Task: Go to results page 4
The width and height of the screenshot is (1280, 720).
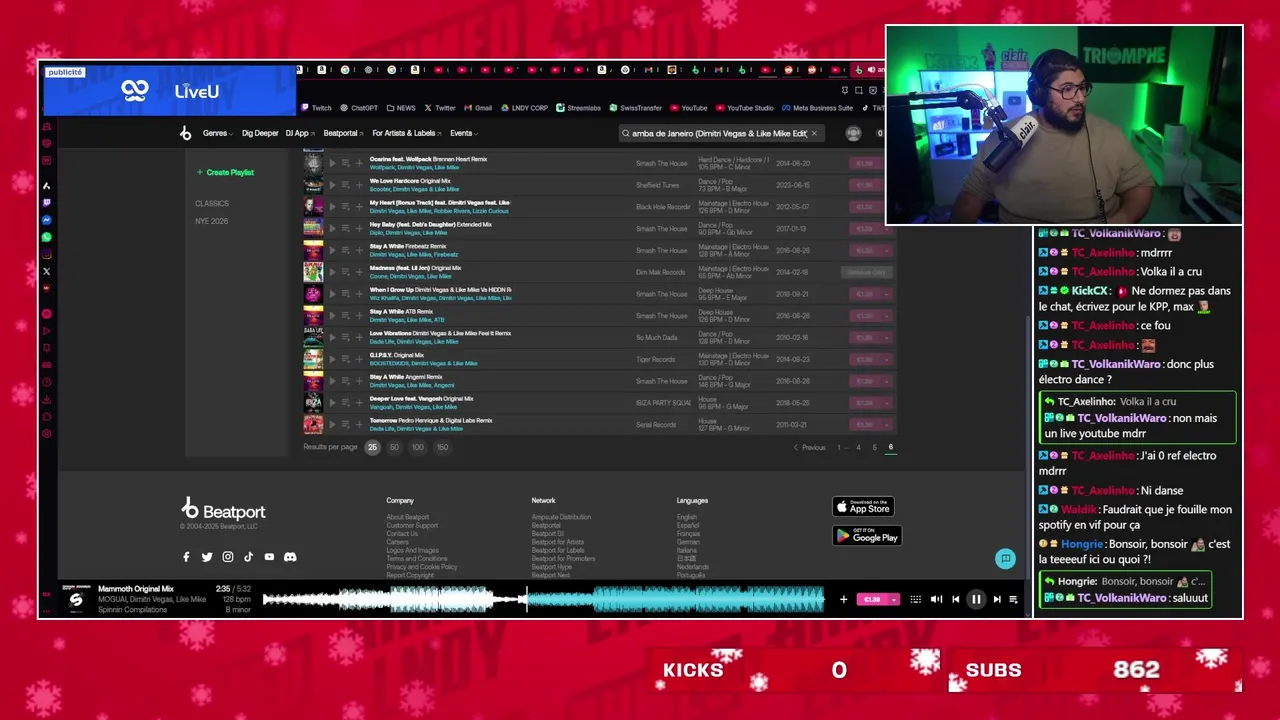Action: [858, 448]
